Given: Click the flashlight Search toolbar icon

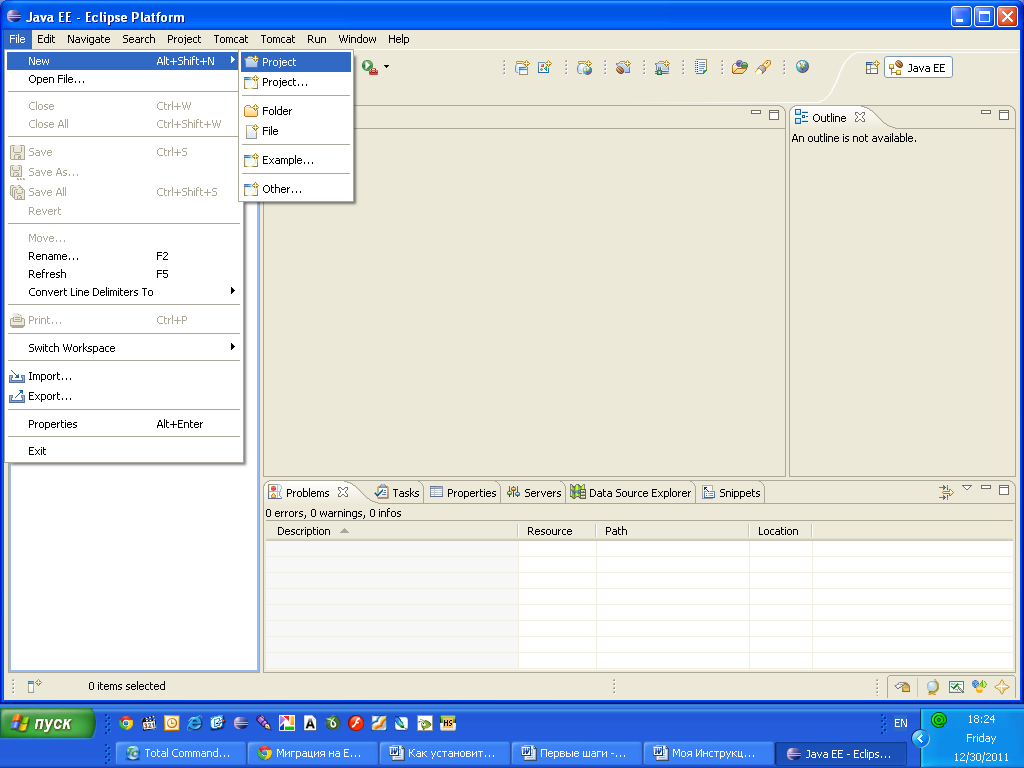Looking at the screenshot, I should click(763, 67).
